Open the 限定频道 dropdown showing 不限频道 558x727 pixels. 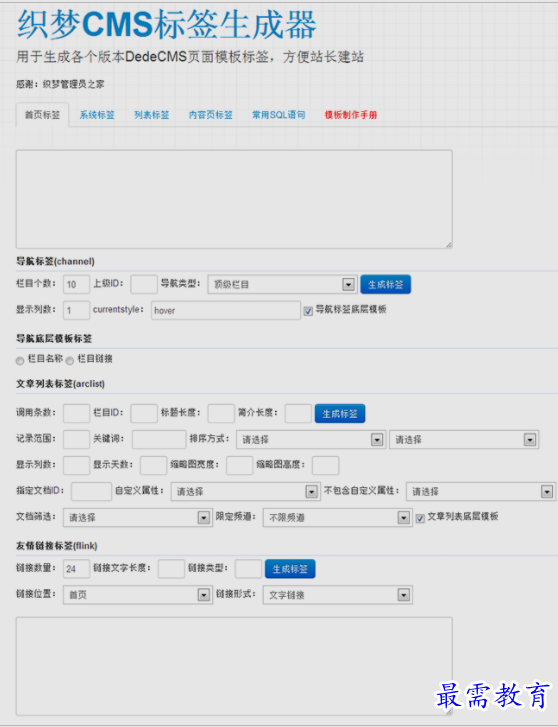[x=337, y=517]
